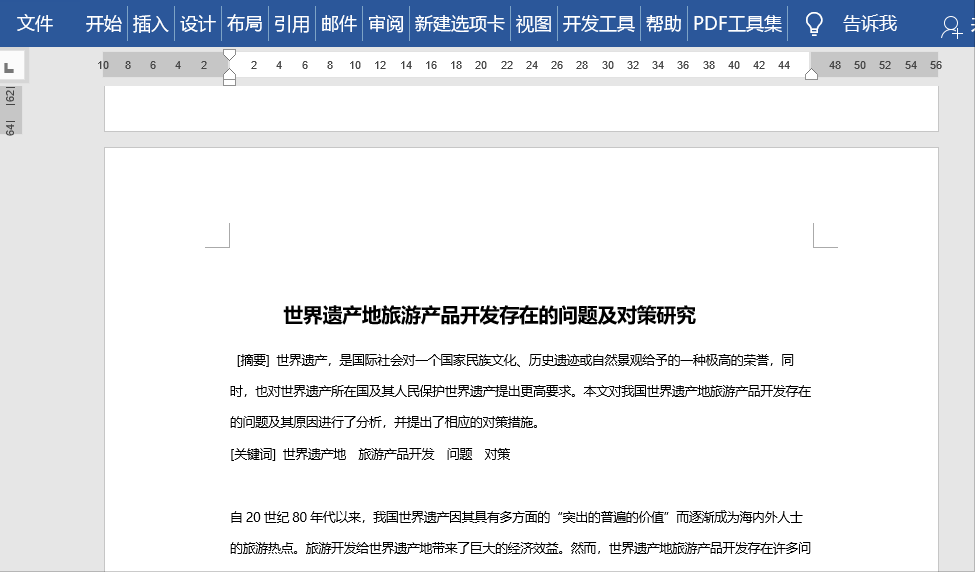Click the ruler mark 20 on horizontal ruler
The height and width of the screenshot is (572, 975).
[481, 65]
